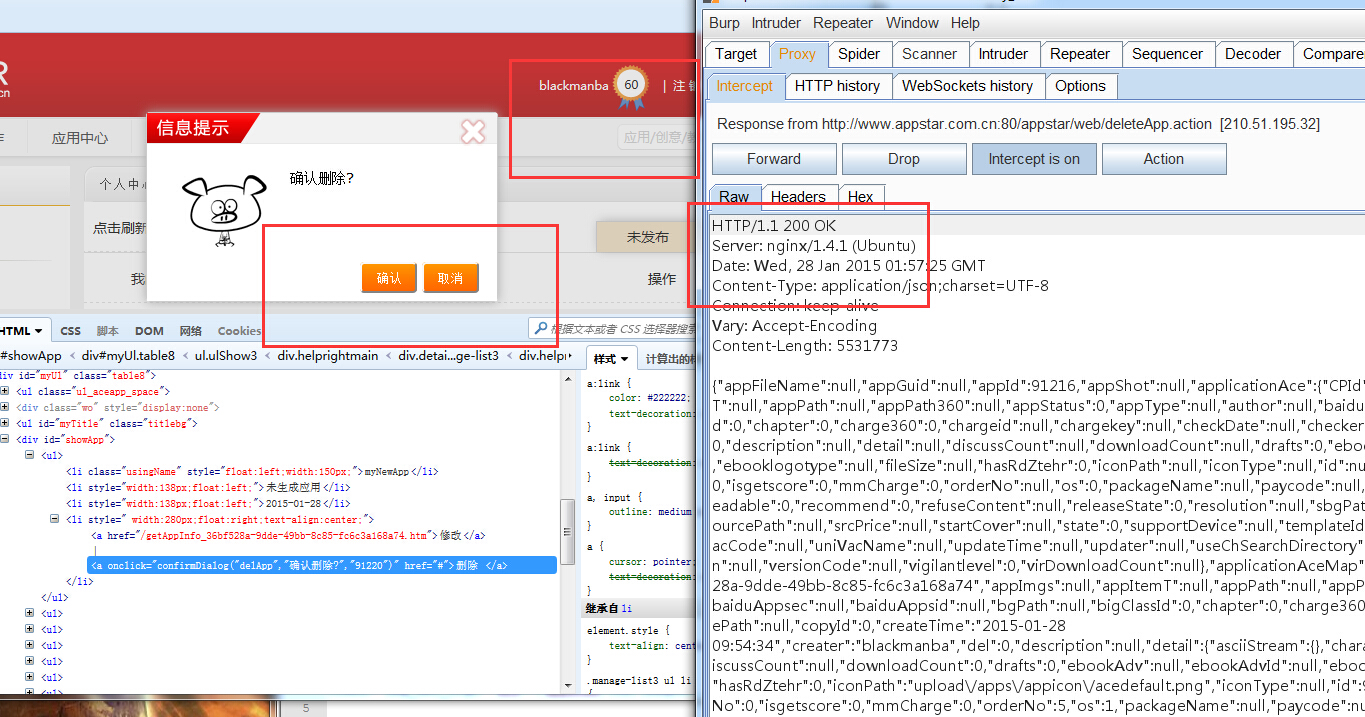Select the getAppInfo href anchor line
Image resolution: width=1365 pixels, height=717 pixels.
(289, 535)
